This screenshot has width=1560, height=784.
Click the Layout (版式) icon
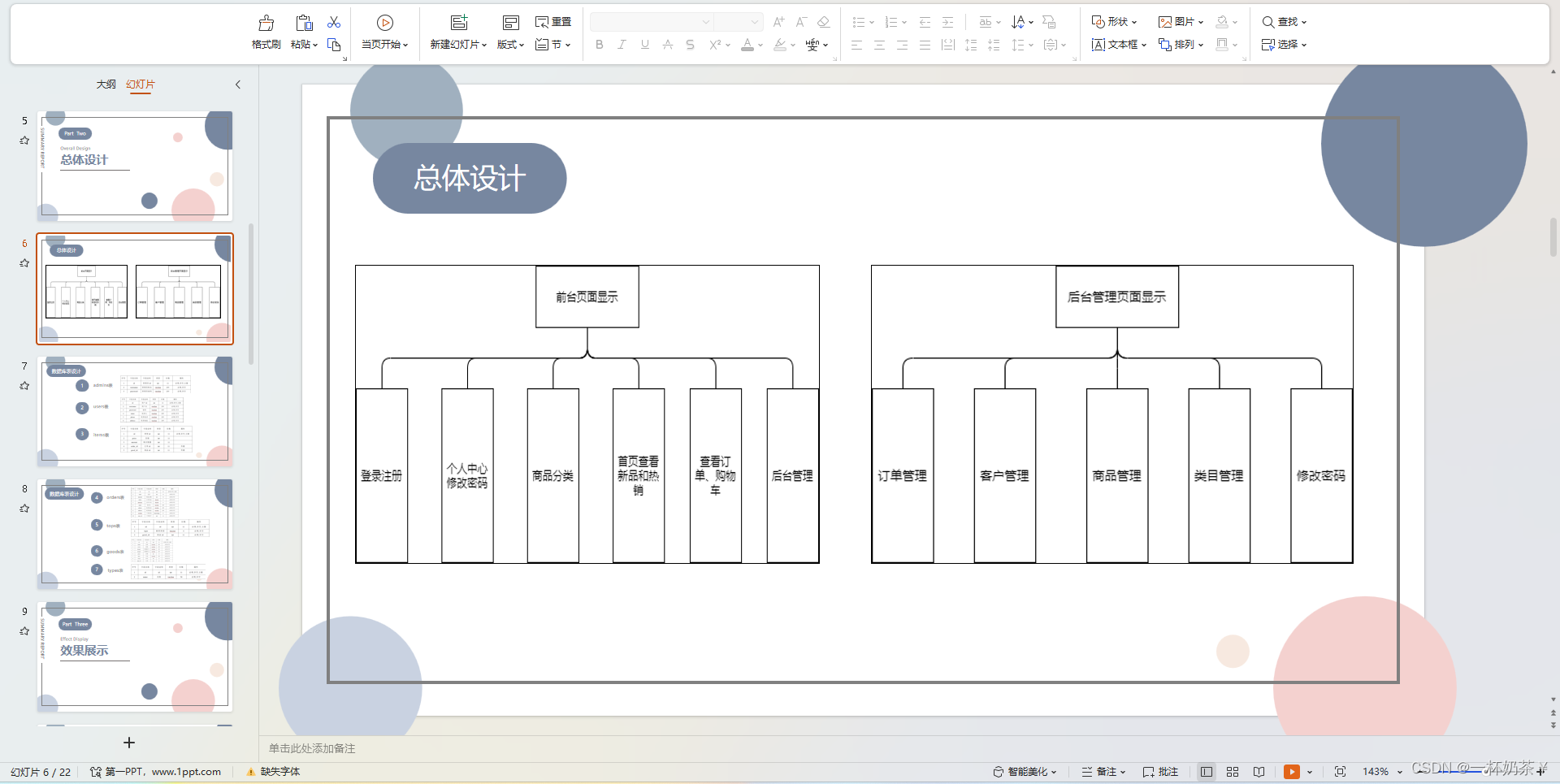tap(510, 23)
